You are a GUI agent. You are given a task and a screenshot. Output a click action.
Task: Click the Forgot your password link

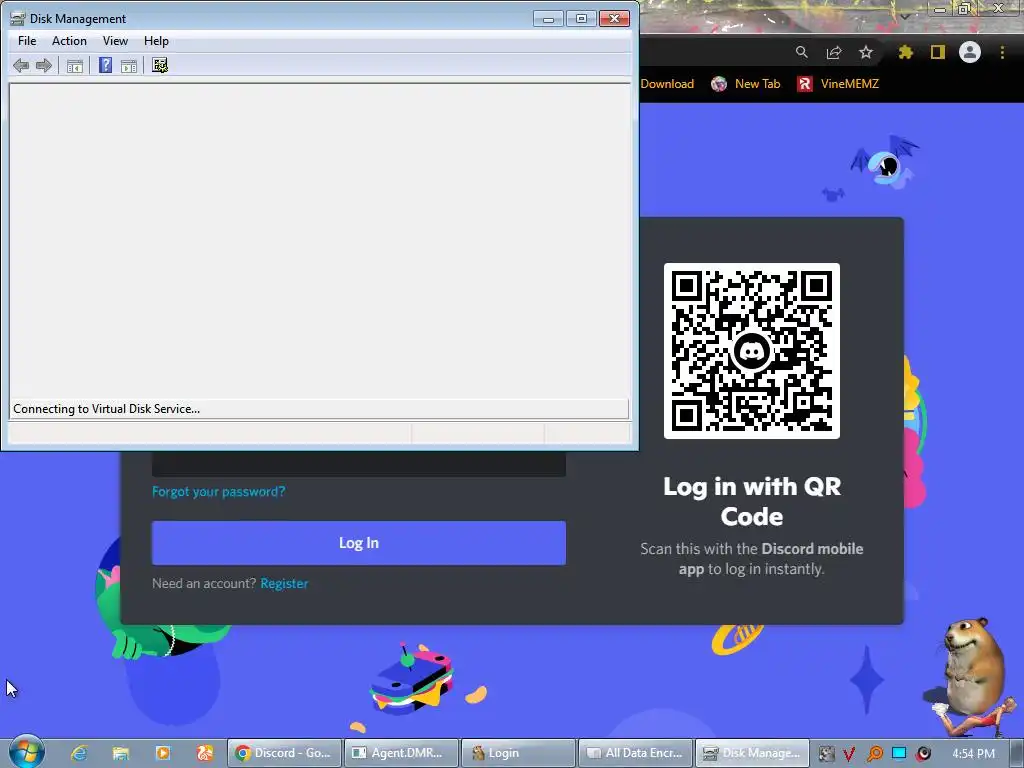pos(218,491)
